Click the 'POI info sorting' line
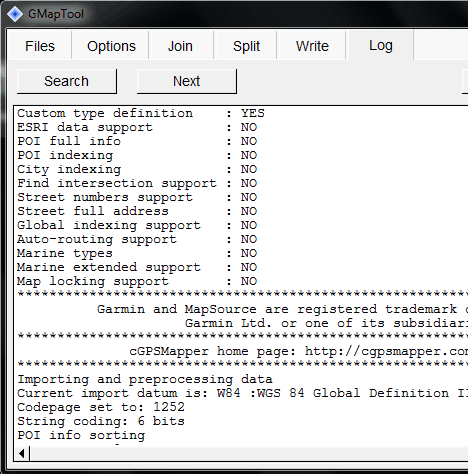Viewport: 468px width, 474px height. [x=81, y=435]
